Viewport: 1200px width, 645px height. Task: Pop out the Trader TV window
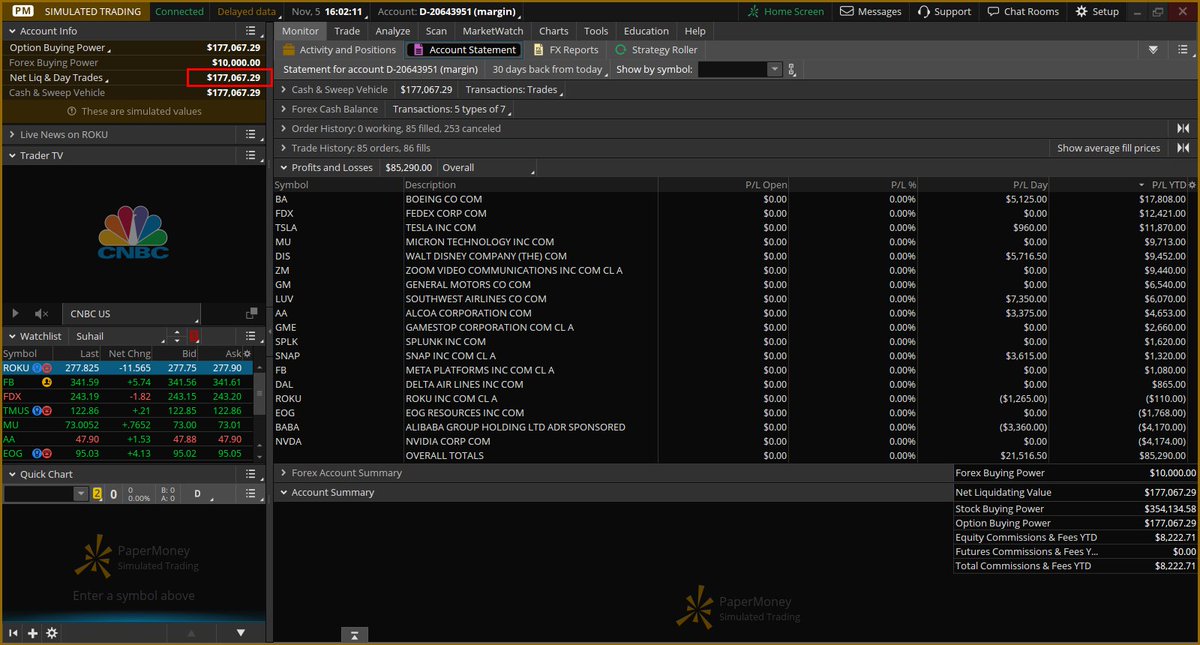(x=253, y=314)
